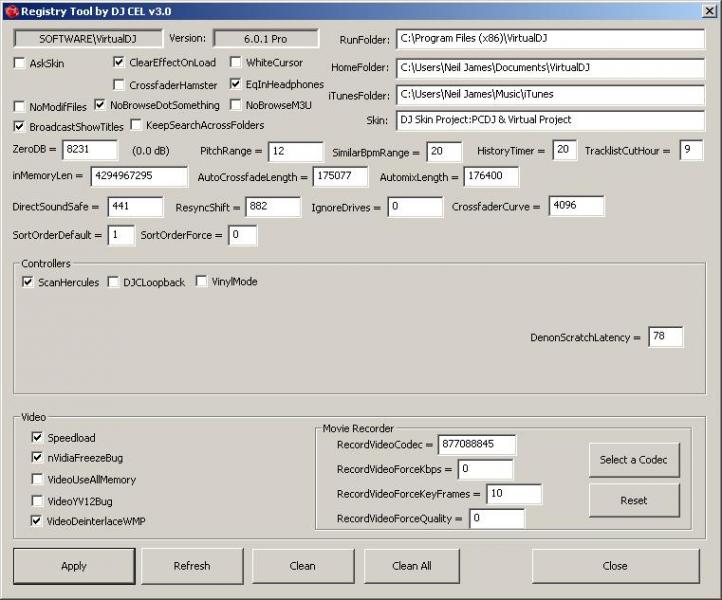Uncheck the ClearEffectOnLoad option
722x600 pixels.
119,63
